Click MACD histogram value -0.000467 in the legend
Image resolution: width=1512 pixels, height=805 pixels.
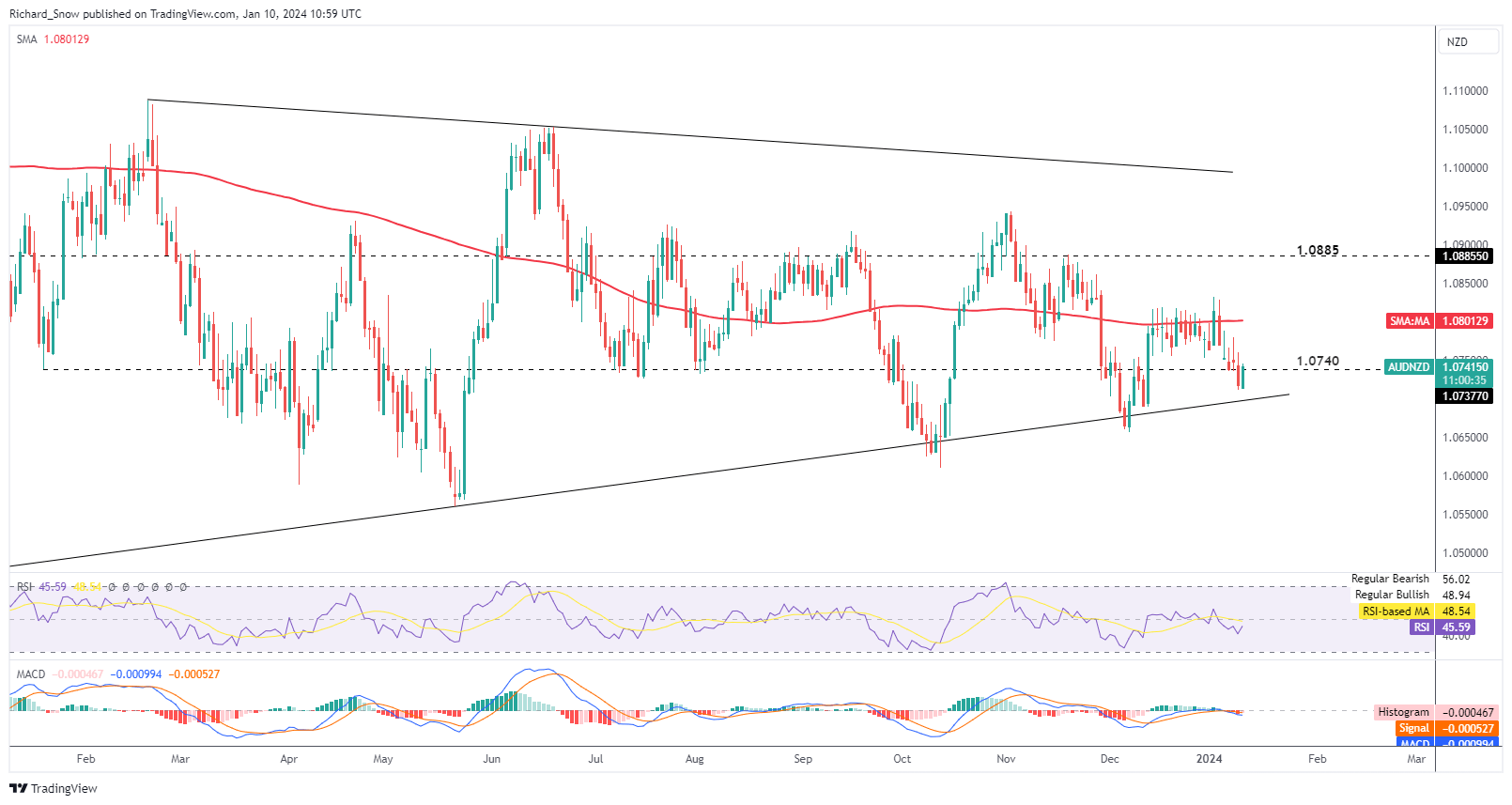click(x=79, y=674)
